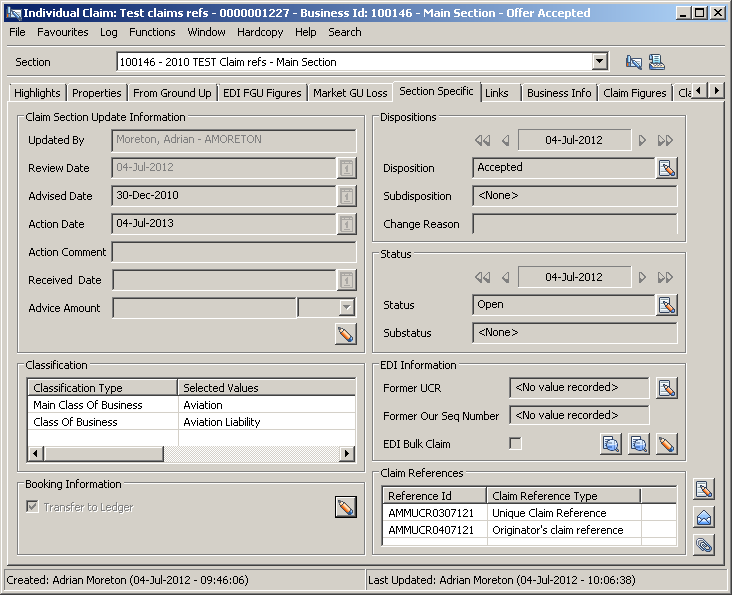Viewport: 732px width, 595px height.
Task: Expand the Section dropdown list
Action: coord(599,62)
